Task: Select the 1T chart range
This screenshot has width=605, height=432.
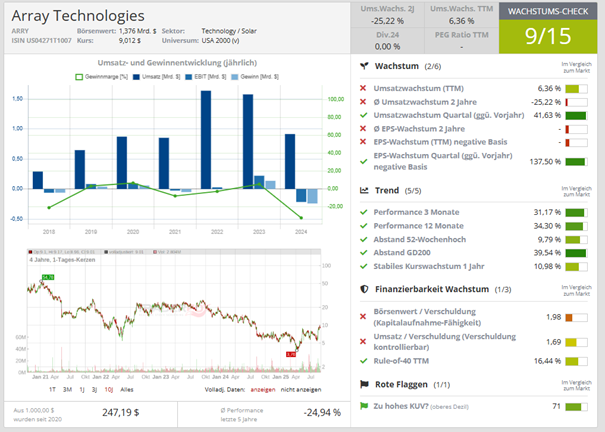Action: [x=52, y=390]
